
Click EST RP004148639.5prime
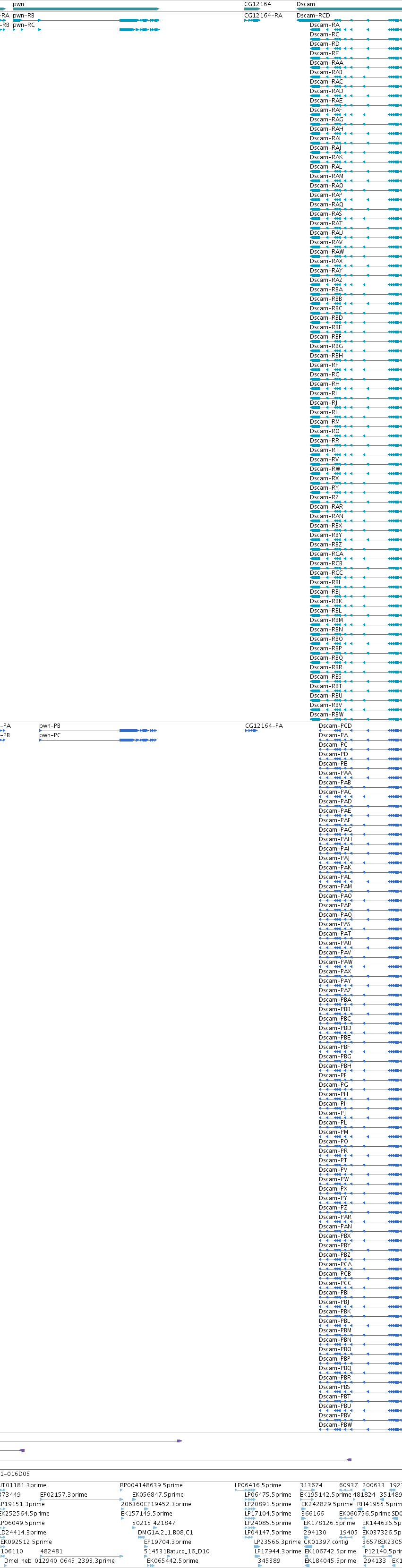pos(151,1485)
